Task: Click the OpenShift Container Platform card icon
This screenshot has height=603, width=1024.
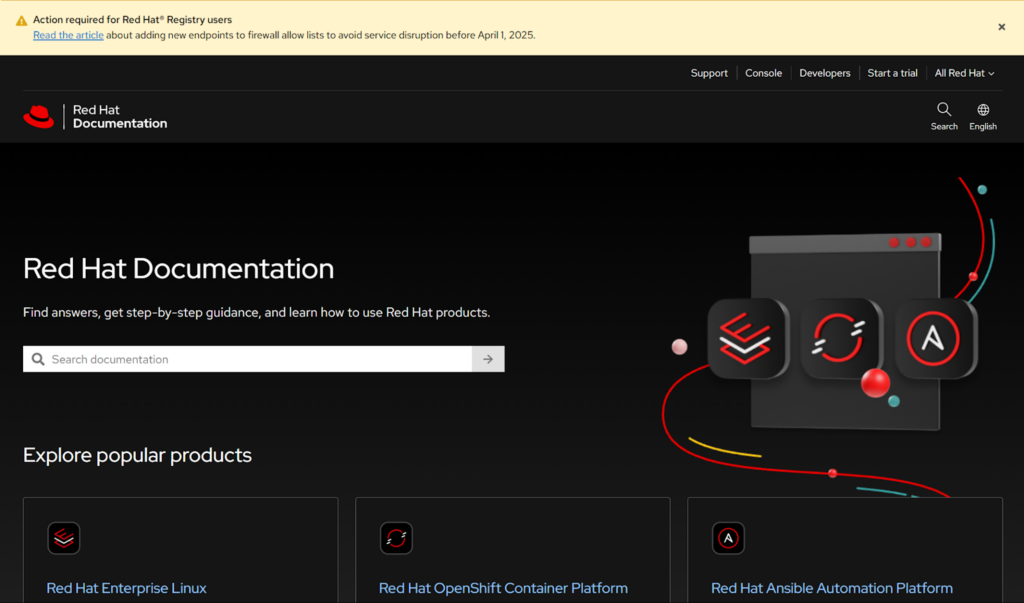Action: 396,538
